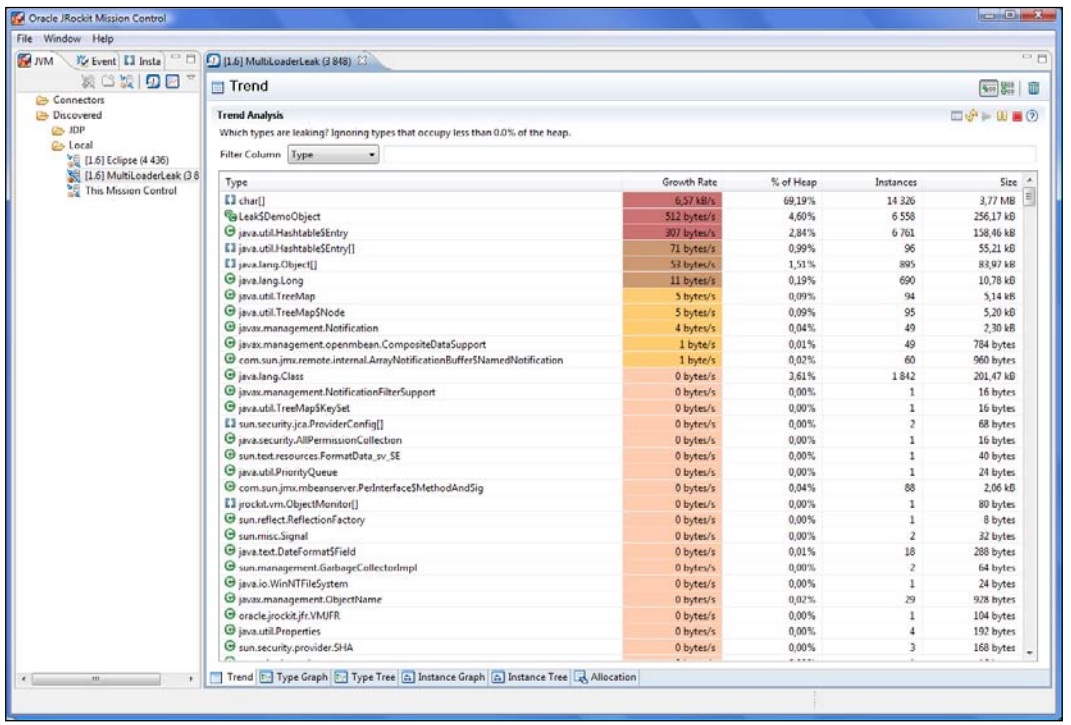Open the JVM Browser view menu arrow

pos(191,78)
